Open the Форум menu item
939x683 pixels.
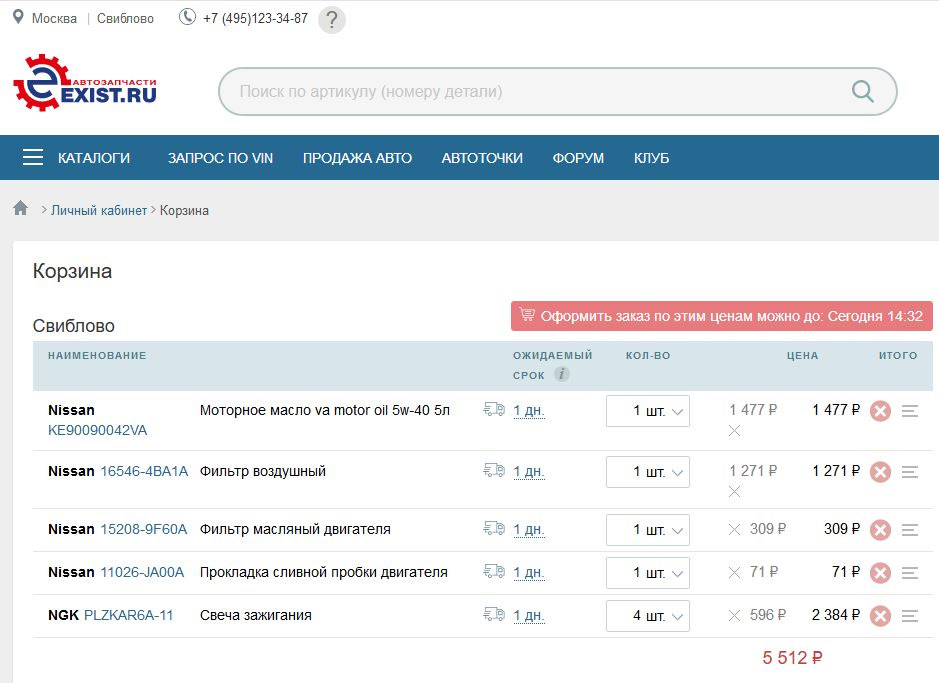578,158
